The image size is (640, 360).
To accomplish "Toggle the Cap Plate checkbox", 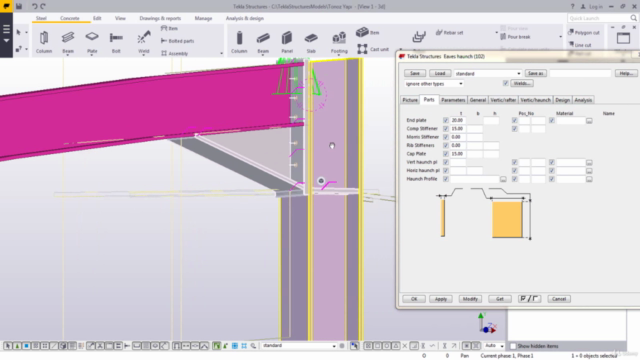I will 446,154.
